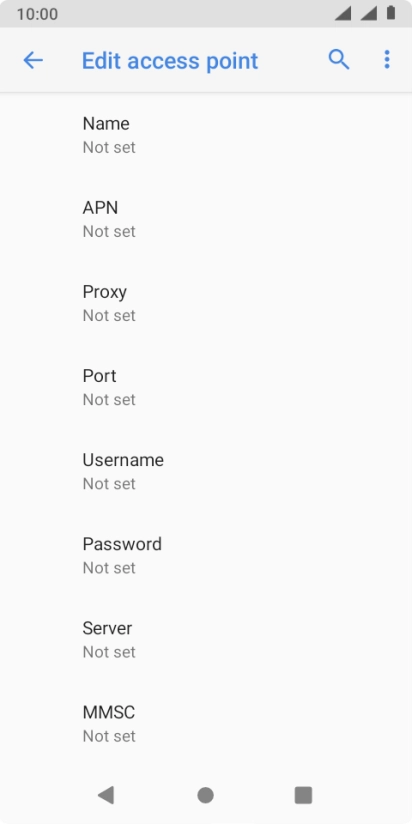This screenshot has height=824, width=412.
Task: Choose the Password setting
Action: pos(206,555)
